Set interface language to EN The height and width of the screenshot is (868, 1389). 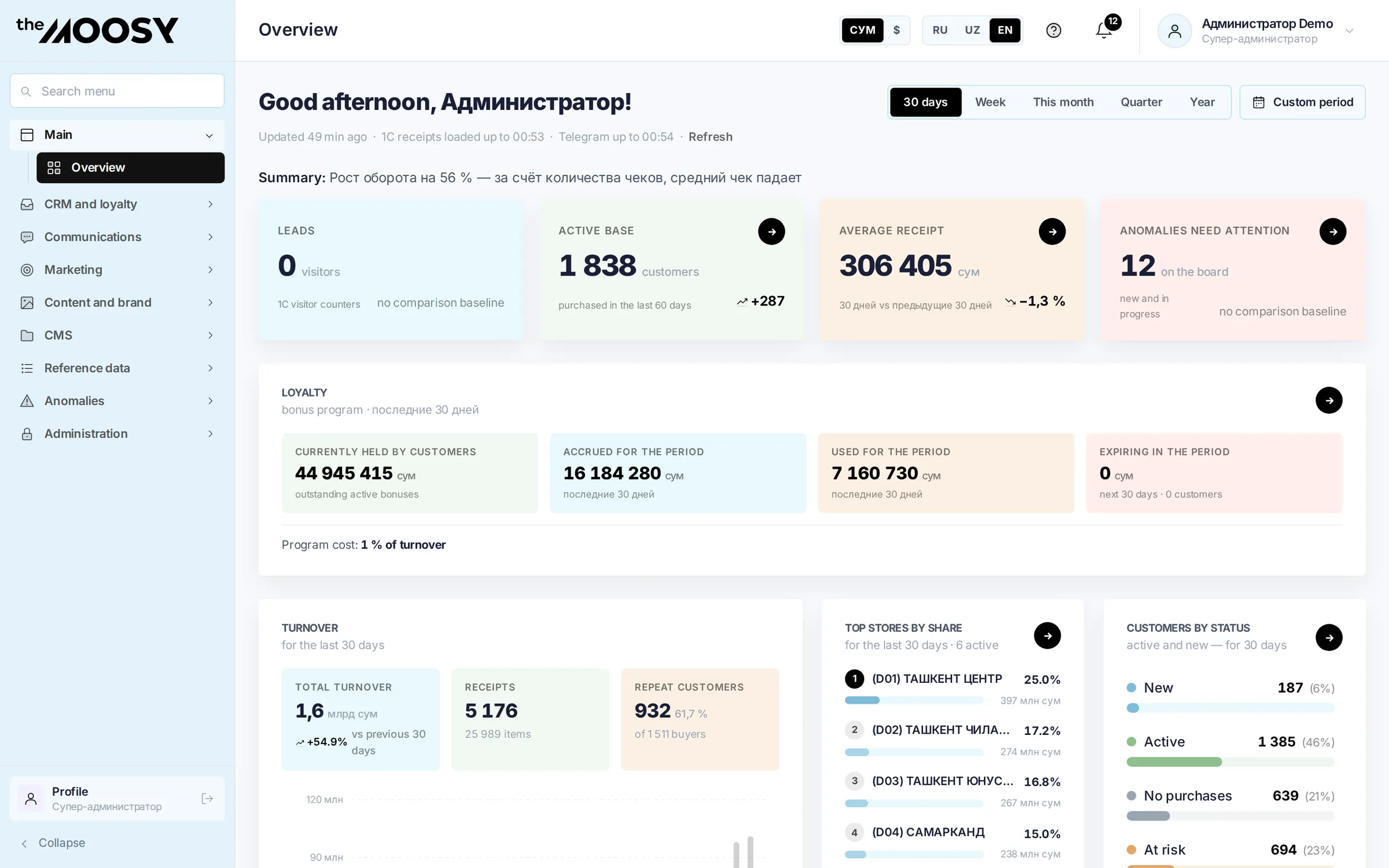coord(1005,30)
